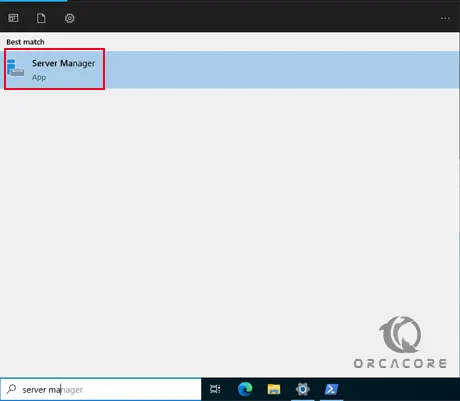Click the 'Best match' section heading

(25, 42)
